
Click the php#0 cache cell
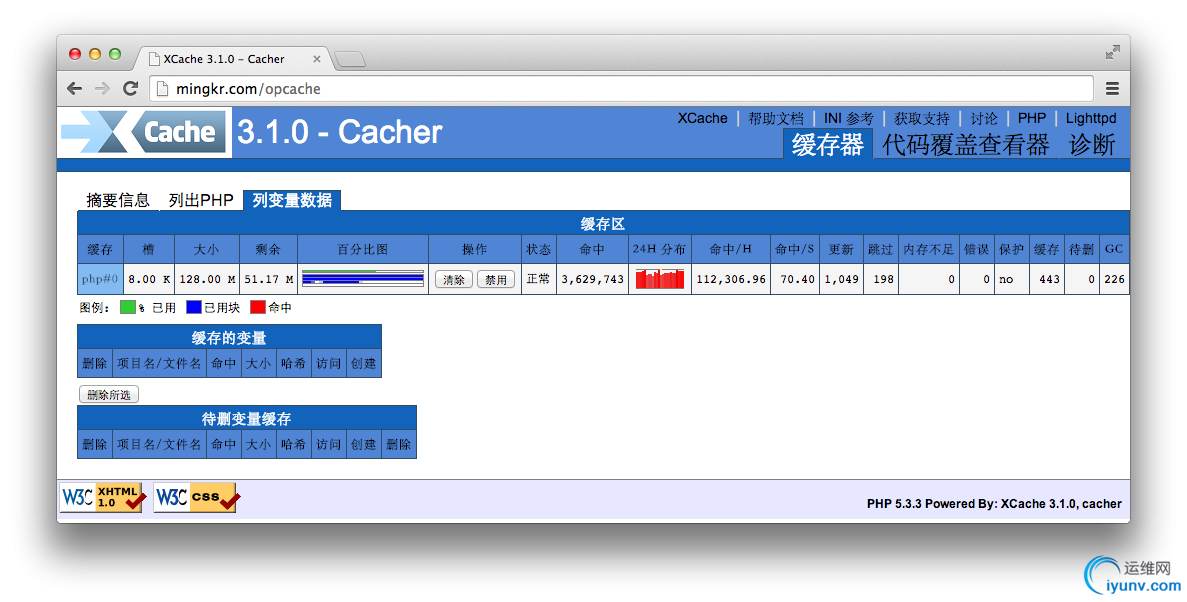click(x=100, y=279)
